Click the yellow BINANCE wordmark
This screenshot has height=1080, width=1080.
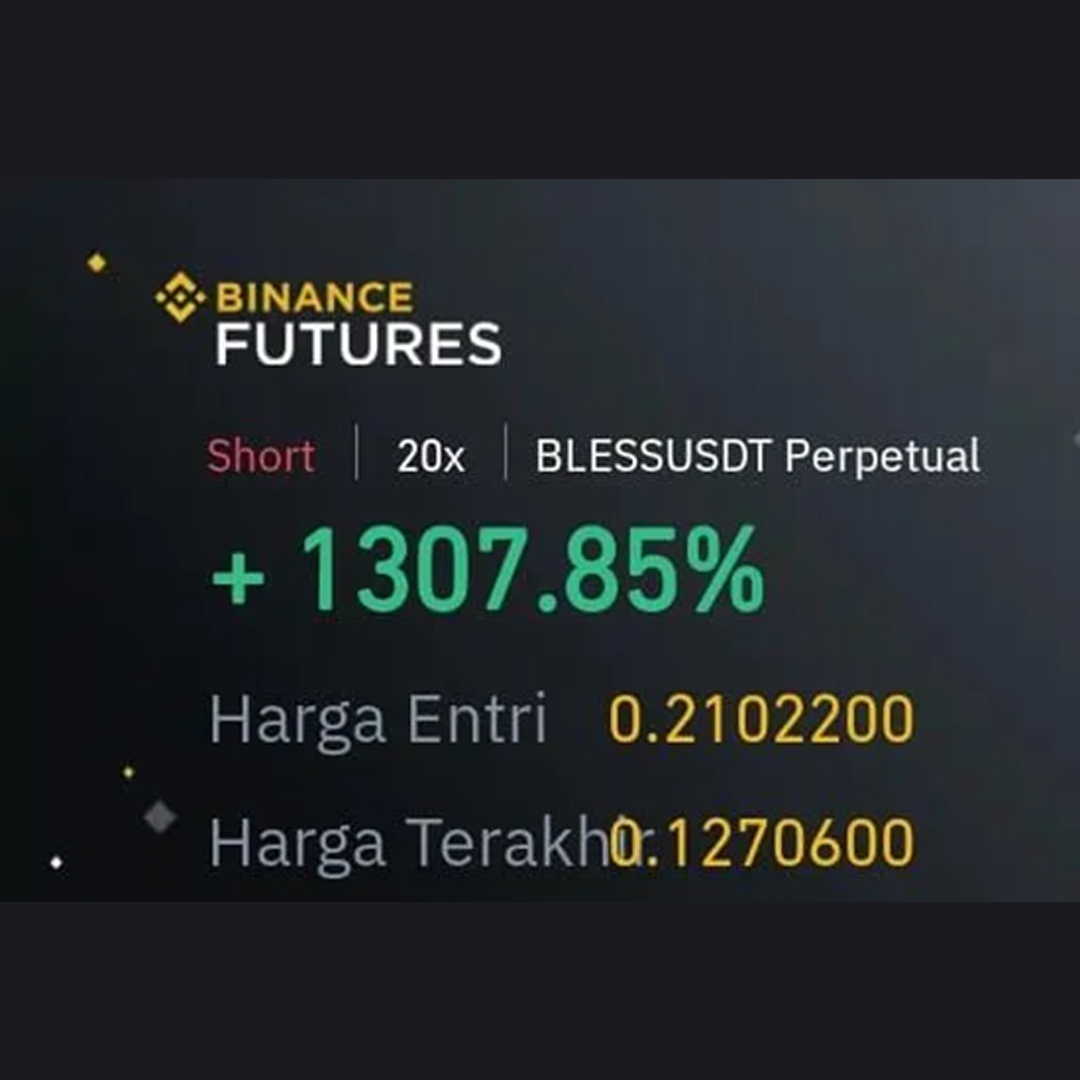(314, 297)
